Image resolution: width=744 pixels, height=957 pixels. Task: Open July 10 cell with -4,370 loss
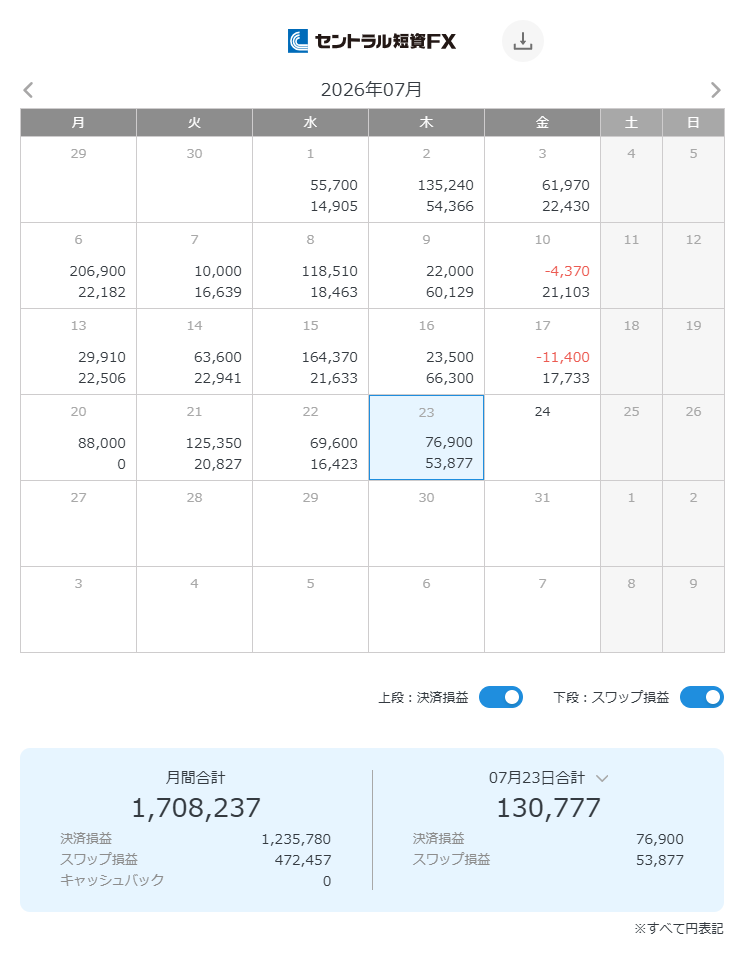pyautogui.click(x=543, y=265)
